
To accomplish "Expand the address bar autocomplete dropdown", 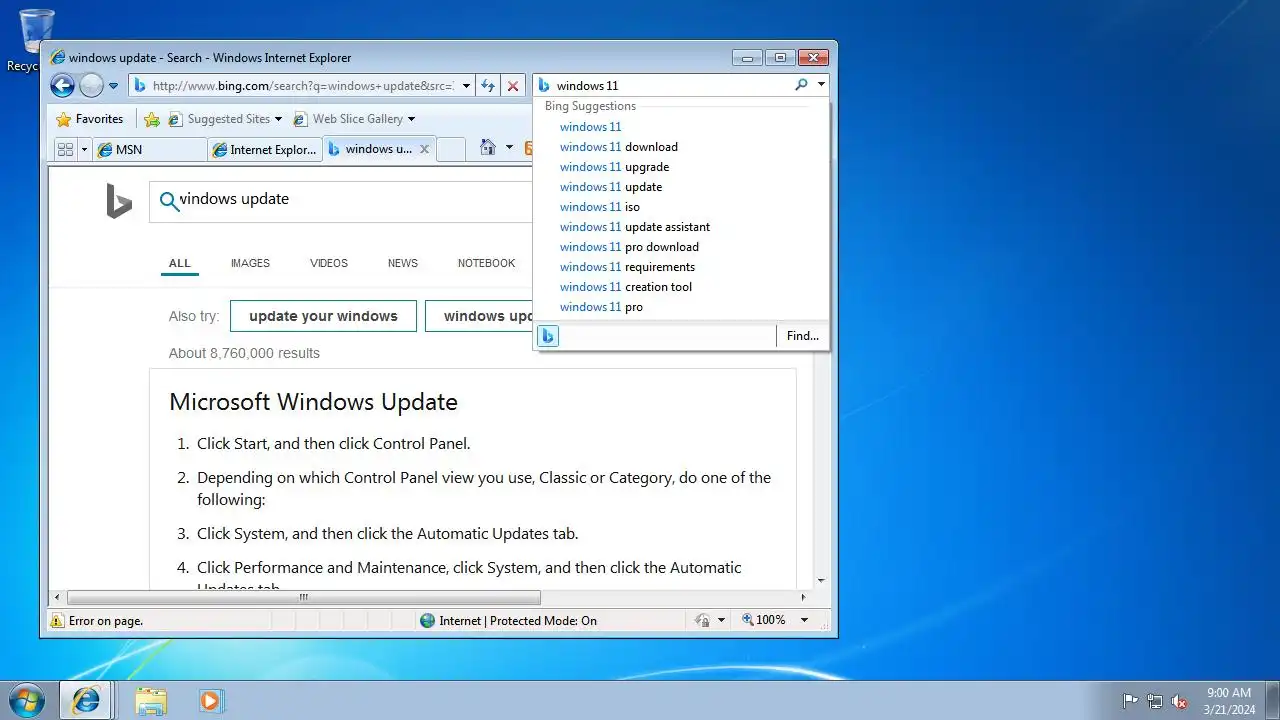I will [464, 86].
